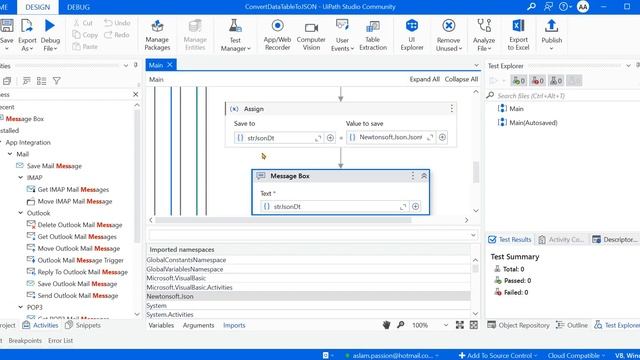The width and height of the screenshot is (640, 360).
Task: Open the Arguments panel tab
Action: [198, 325]
